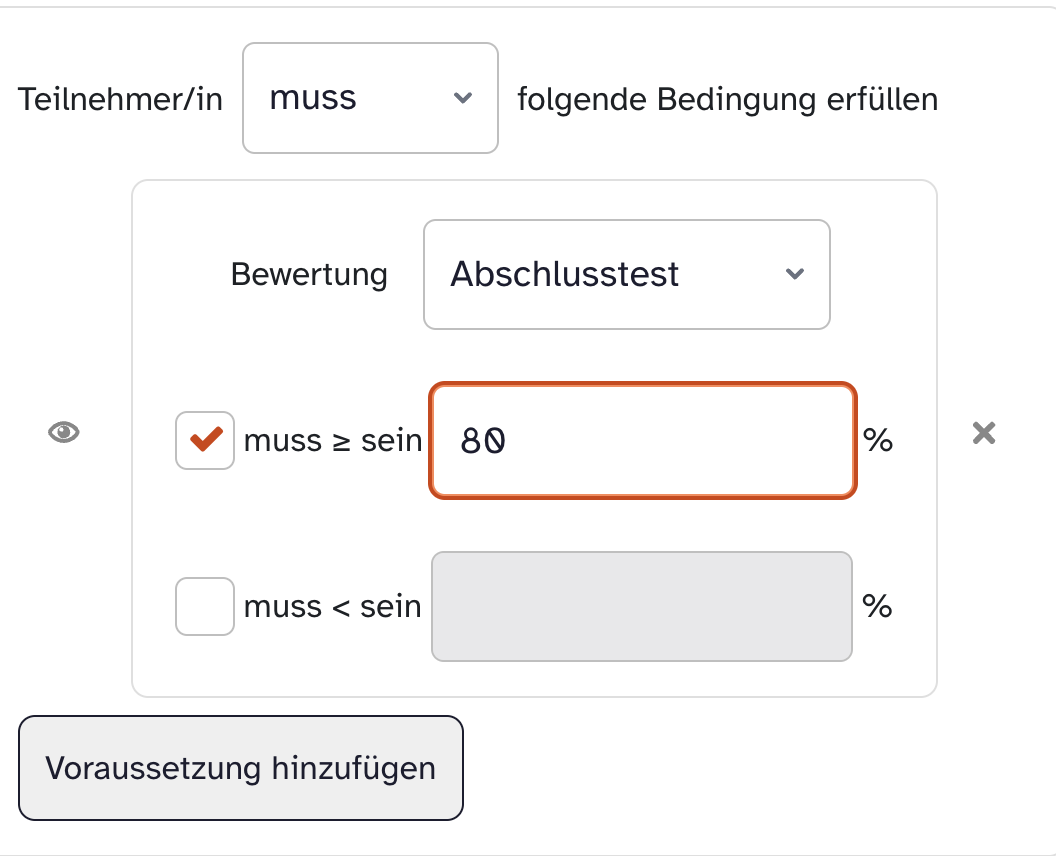Click the 'muss < sein' label text
The image size is (1056, 856).
(x=332, y=606)
